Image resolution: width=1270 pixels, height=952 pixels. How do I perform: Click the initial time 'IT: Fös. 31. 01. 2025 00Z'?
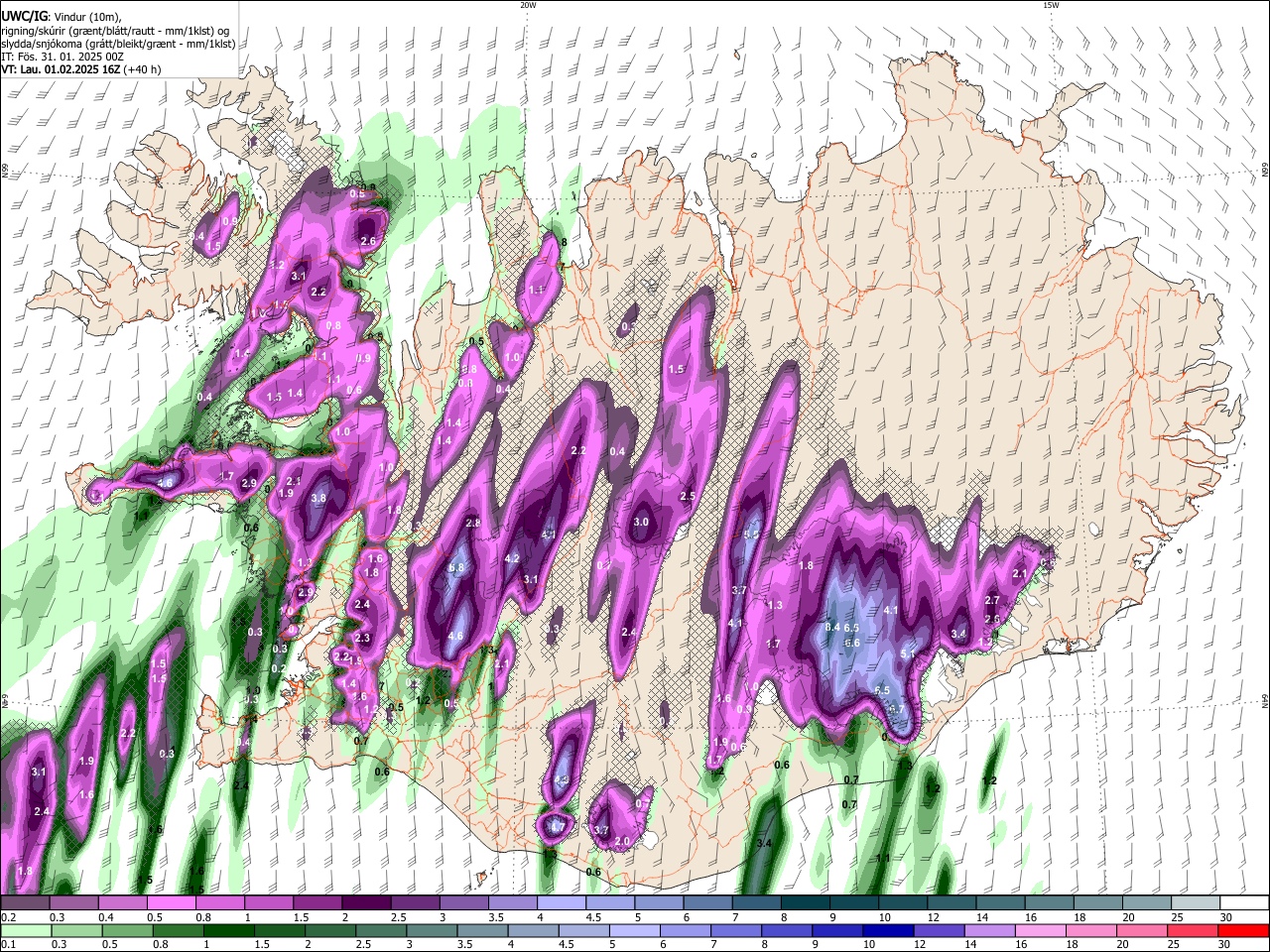coord(63,57)
